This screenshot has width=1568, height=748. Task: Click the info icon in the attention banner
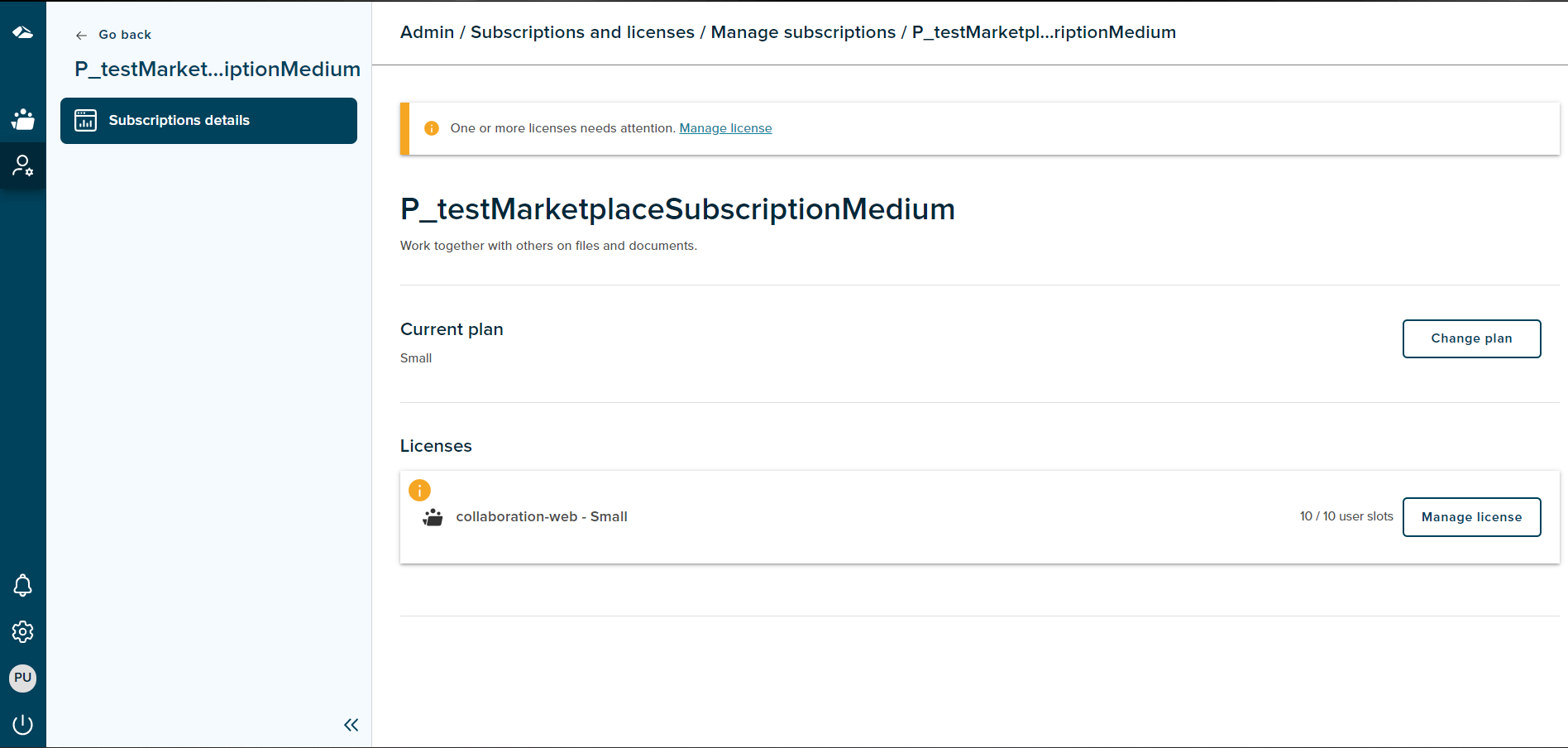432,128
